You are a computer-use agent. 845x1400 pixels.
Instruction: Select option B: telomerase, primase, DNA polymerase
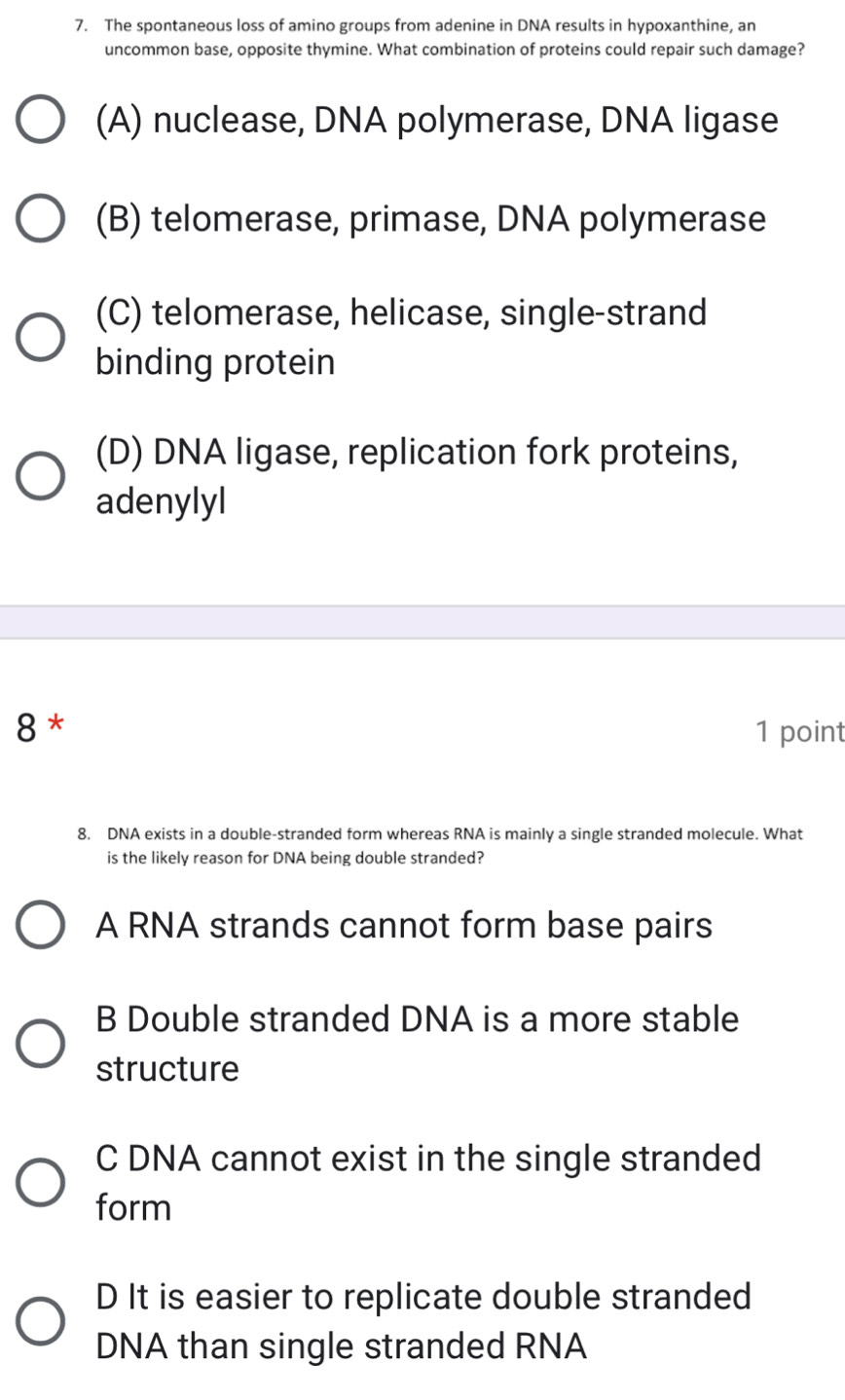click(39, 216)
